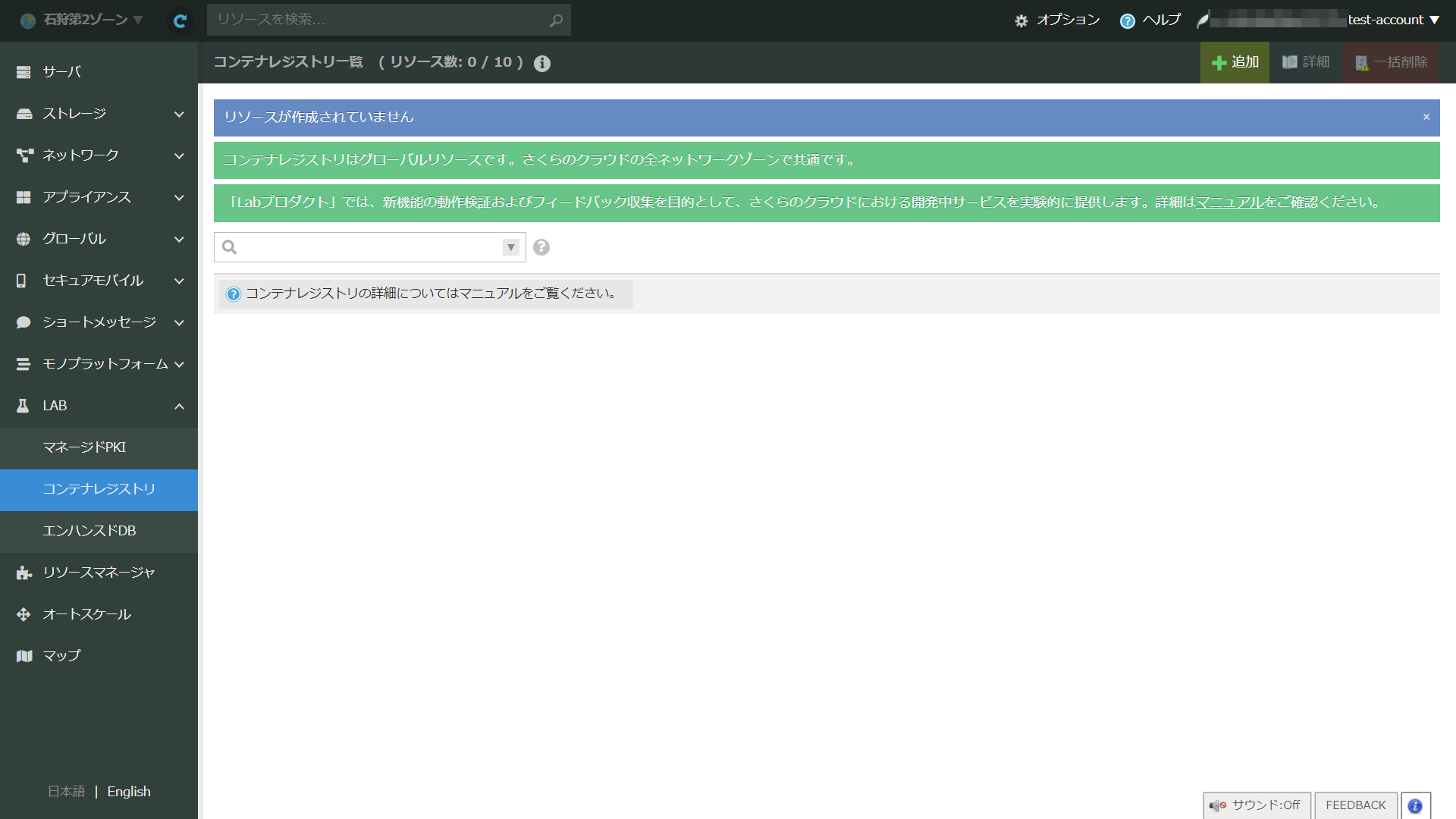This screenshot has width=1456, height=819.
Task: Click the list filter input field
Action: (370, 247)
